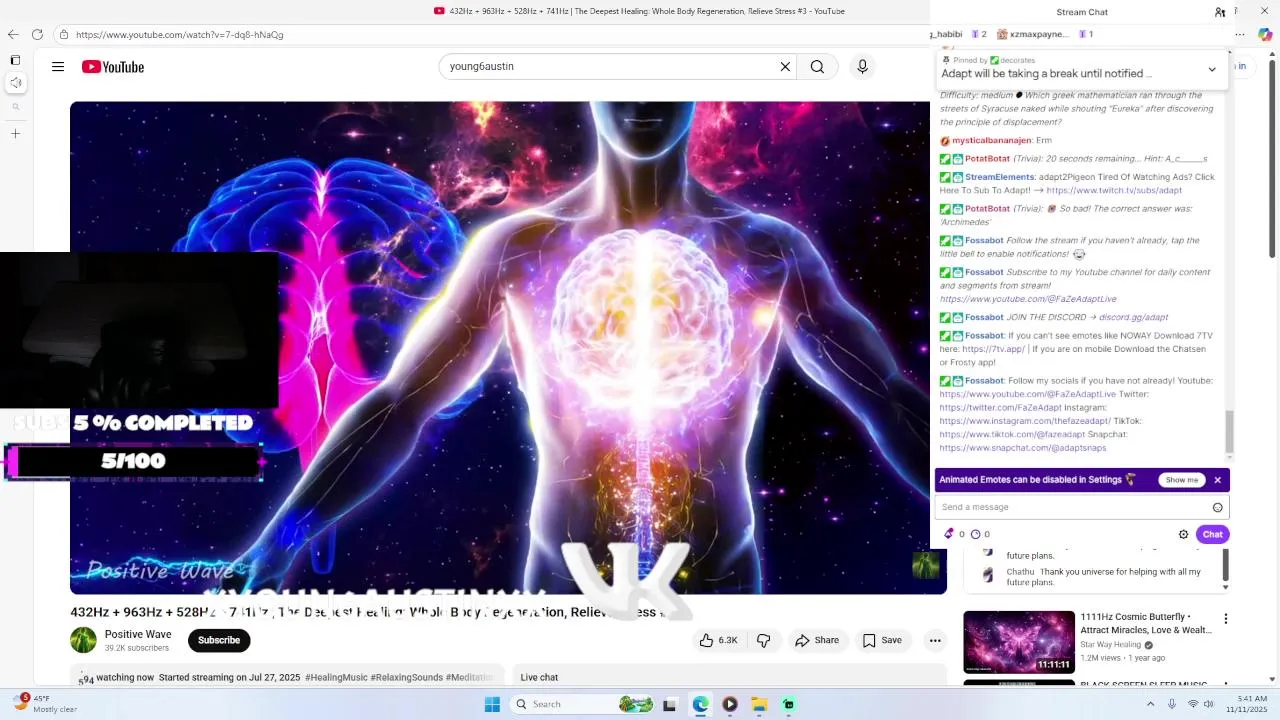1280x720 pixels.
Task: Open the chat settings gear icon
Action: tap(1183, 534)
